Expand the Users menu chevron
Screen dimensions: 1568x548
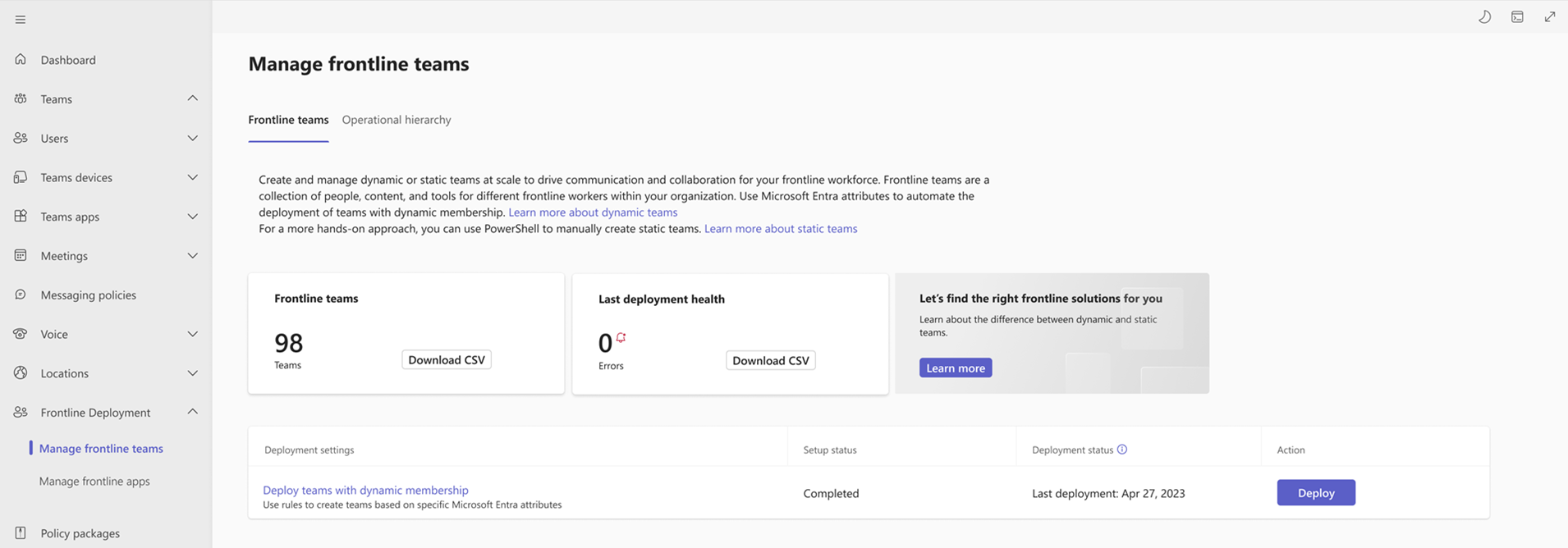(192, 138)
